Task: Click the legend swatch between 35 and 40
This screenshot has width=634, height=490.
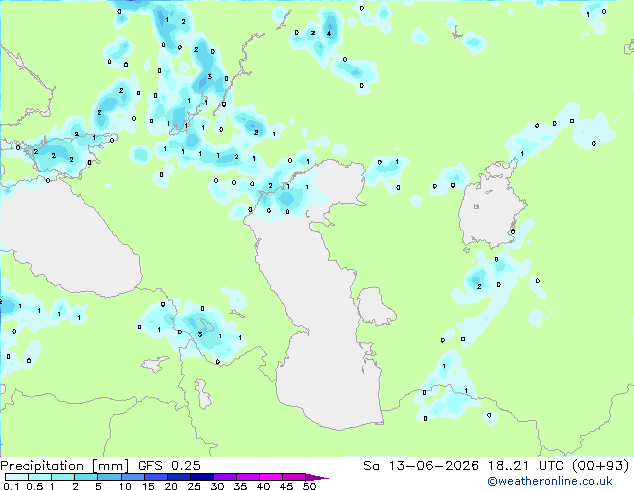Action: pyautogui.click(x=248, y=477)
